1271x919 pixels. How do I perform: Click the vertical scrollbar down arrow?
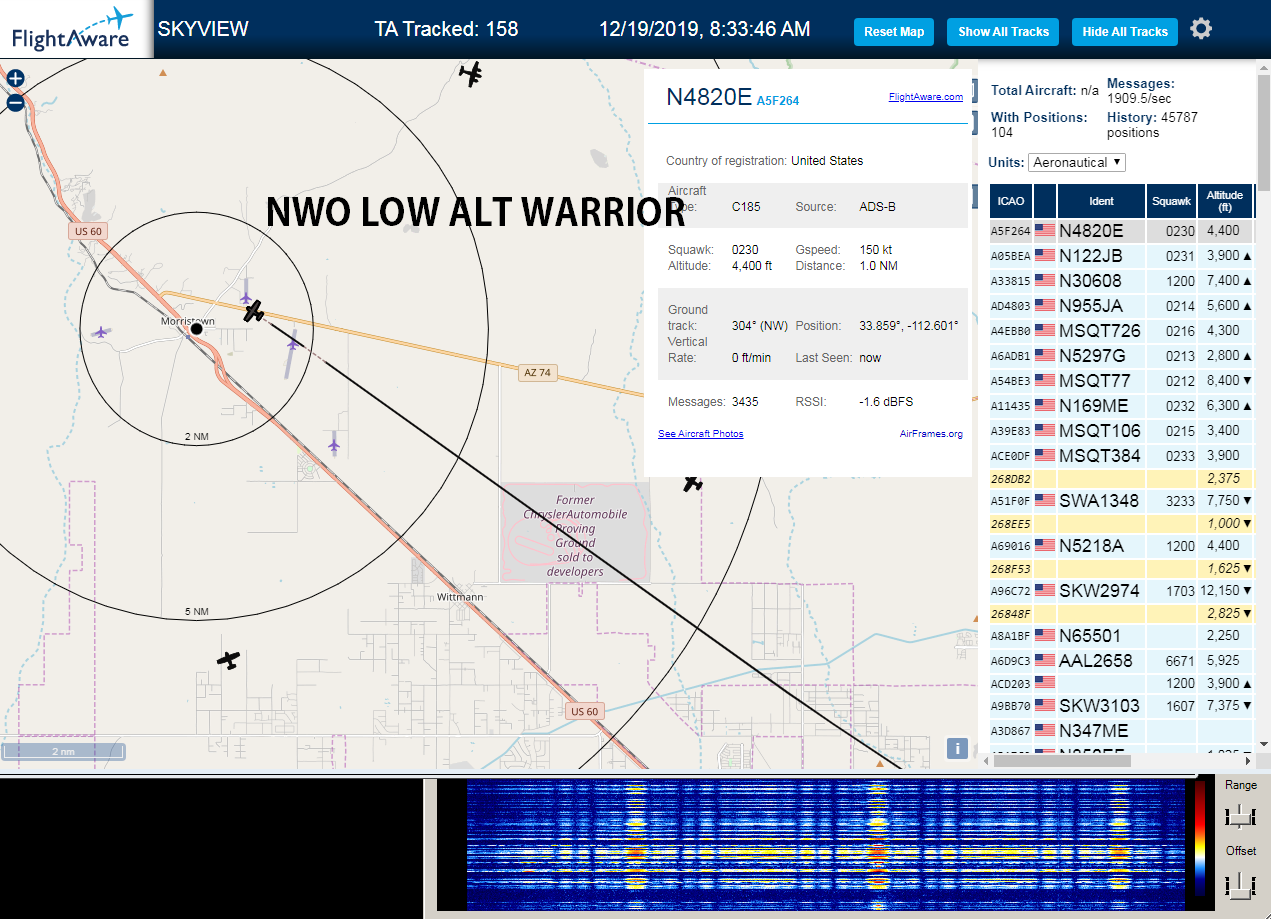pos(1263,745)
